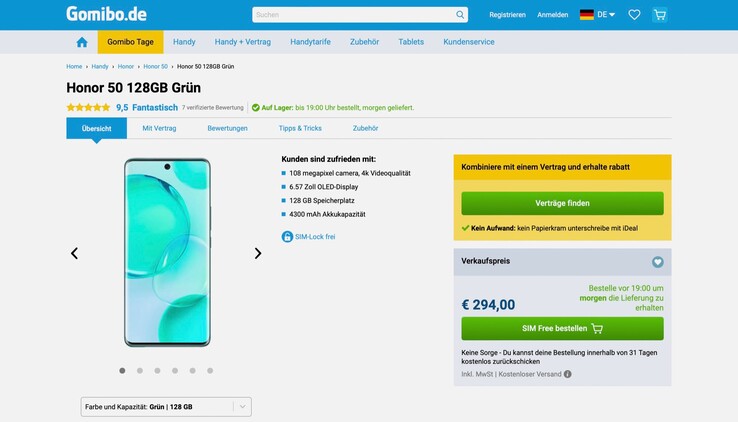Open the wishlist heart icon in the header
The width and height of the screenshot is (738, 422).
[x=634, y=15]
